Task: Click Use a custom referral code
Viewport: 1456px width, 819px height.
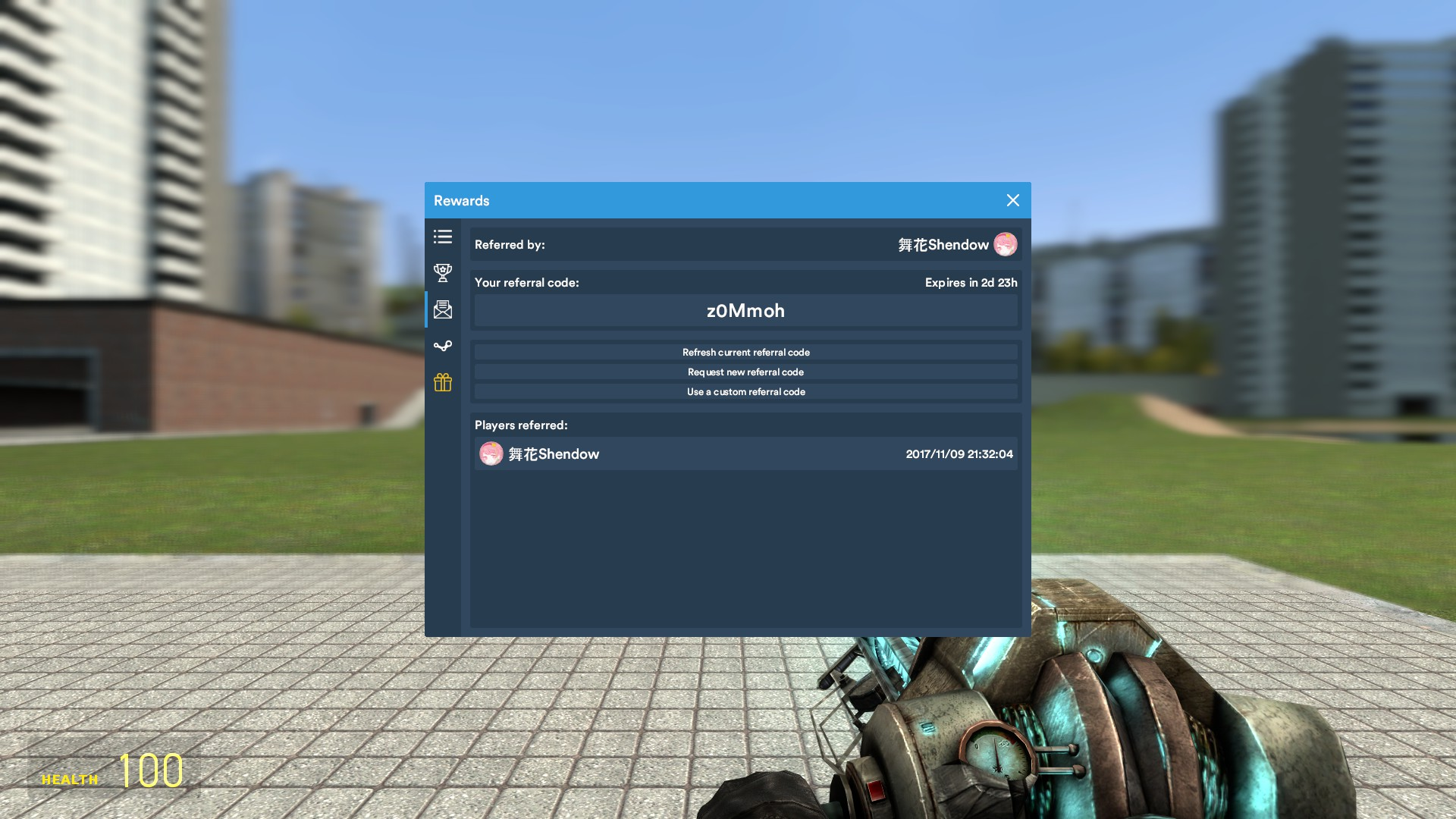Action: pos(745,391)
